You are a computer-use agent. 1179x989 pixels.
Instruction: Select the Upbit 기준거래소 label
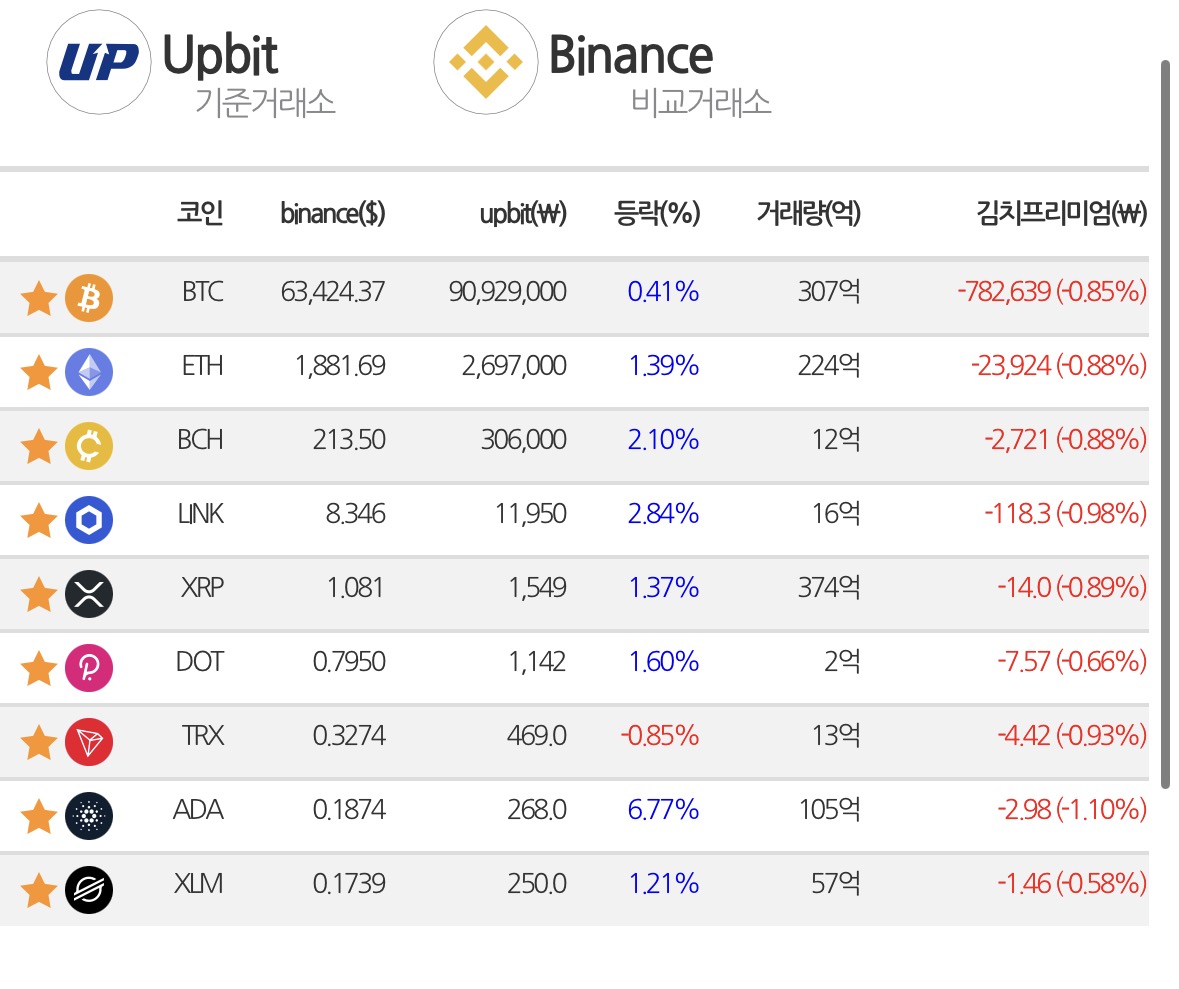point(265,102)
